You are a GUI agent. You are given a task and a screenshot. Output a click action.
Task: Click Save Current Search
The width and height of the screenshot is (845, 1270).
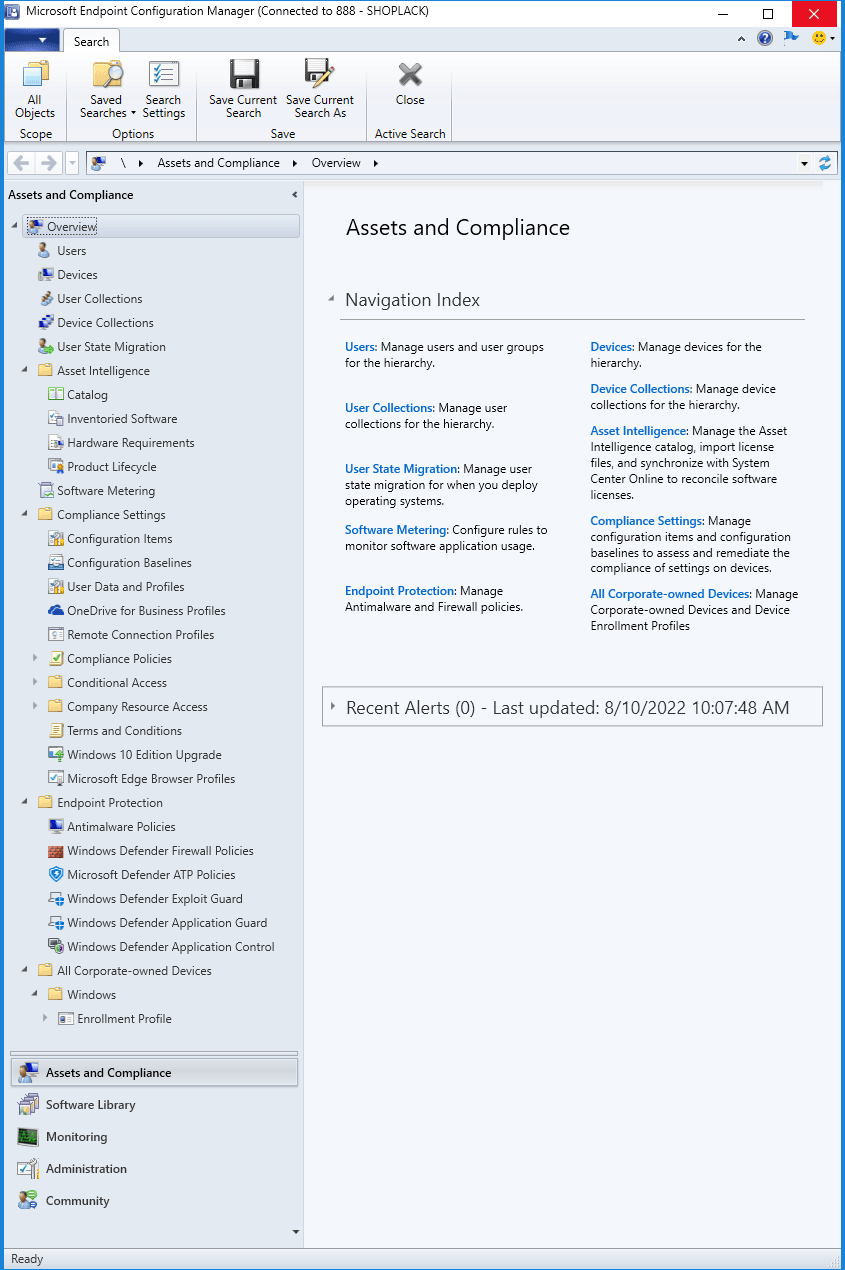click(243, 90)
